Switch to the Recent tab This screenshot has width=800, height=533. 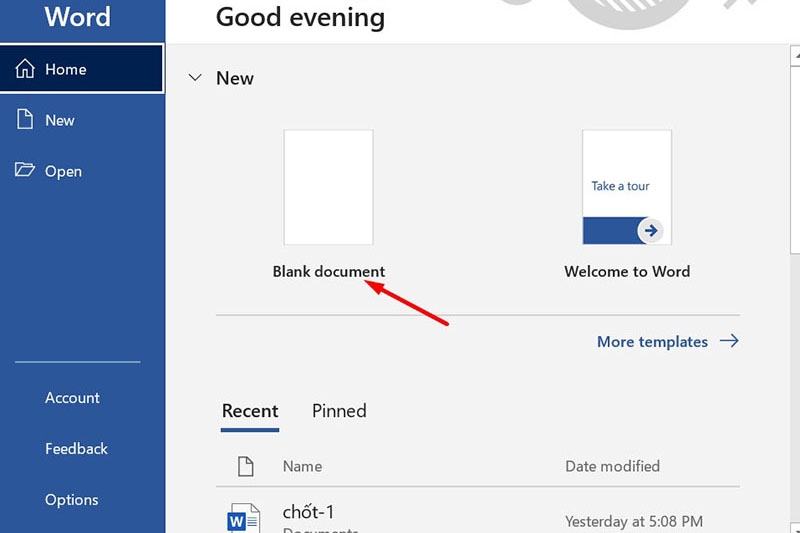(x=250, y=412)
